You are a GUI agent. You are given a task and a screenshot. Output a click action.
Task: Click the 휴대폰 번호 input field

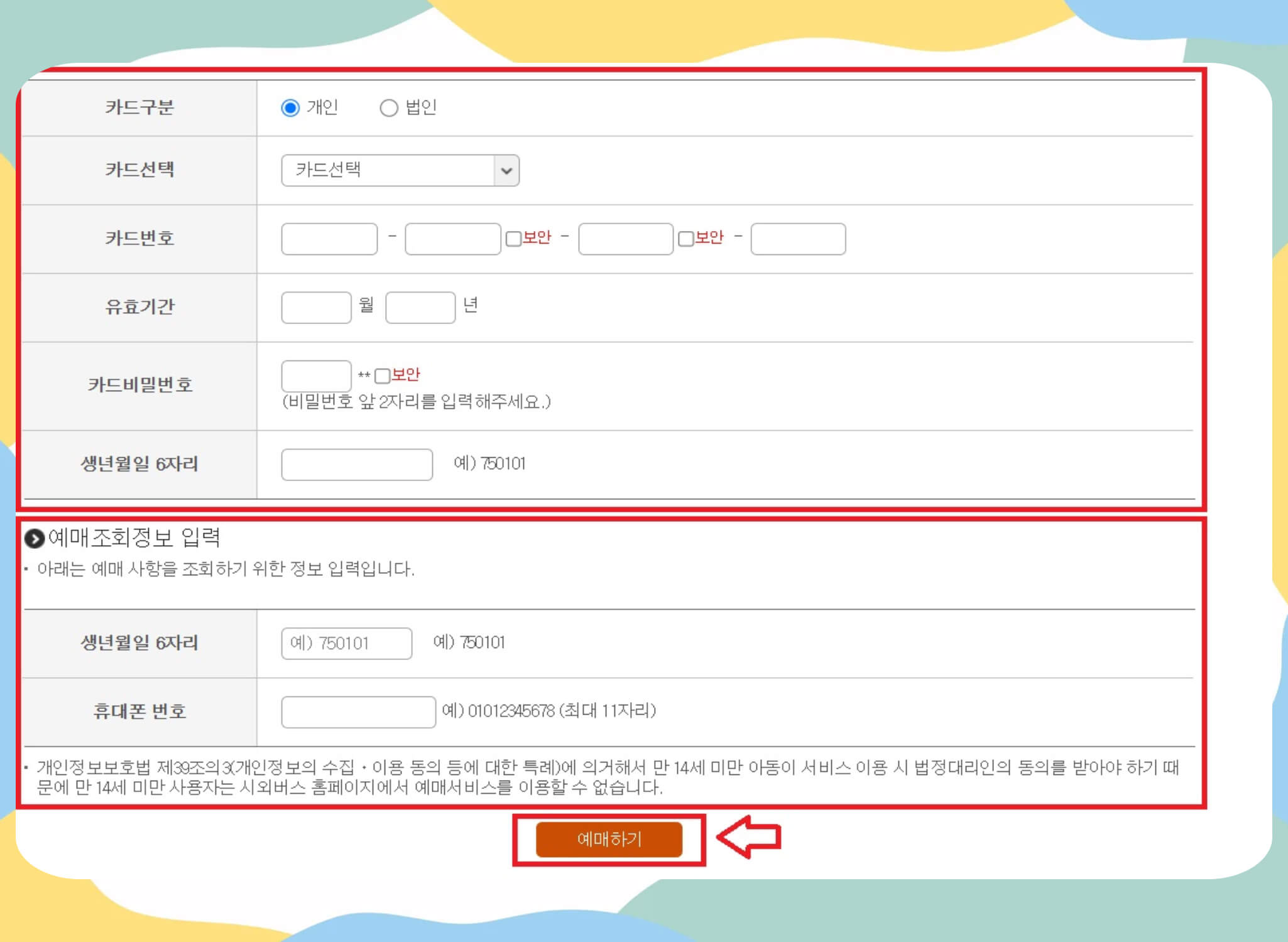(x=358, y=713)
